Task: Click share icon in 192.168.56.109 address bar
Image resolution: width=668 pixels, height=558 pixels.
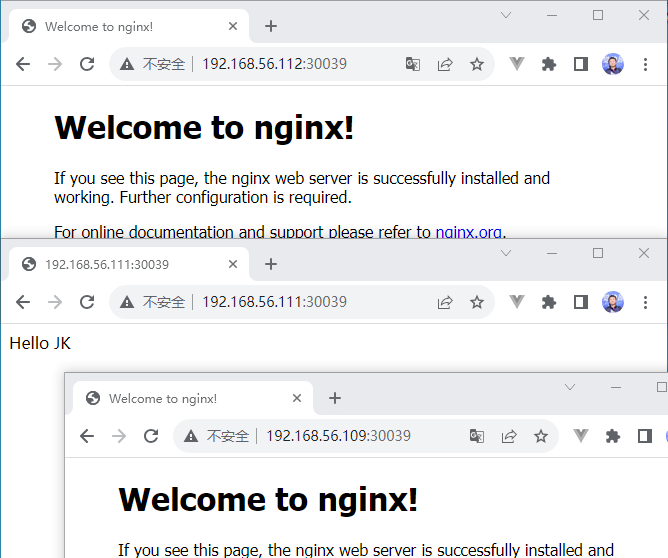Action: [x=509, y=436]
